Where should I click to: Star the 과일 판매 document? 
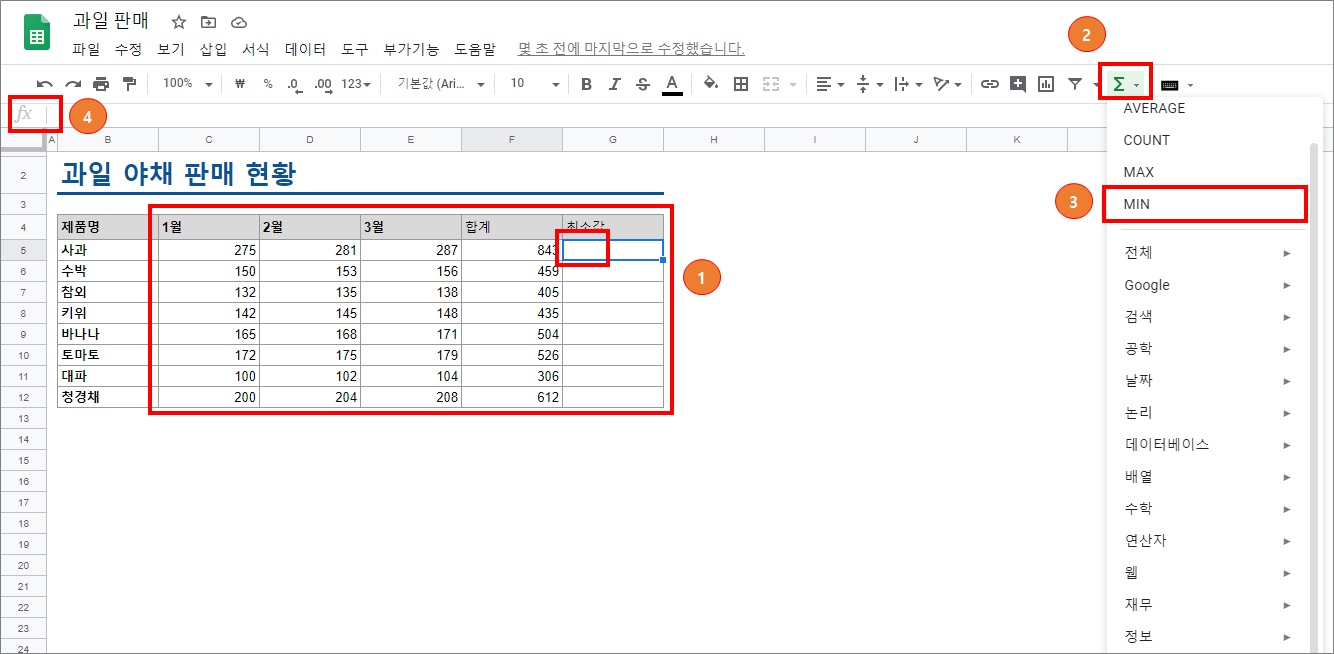(x=179, y=22)
